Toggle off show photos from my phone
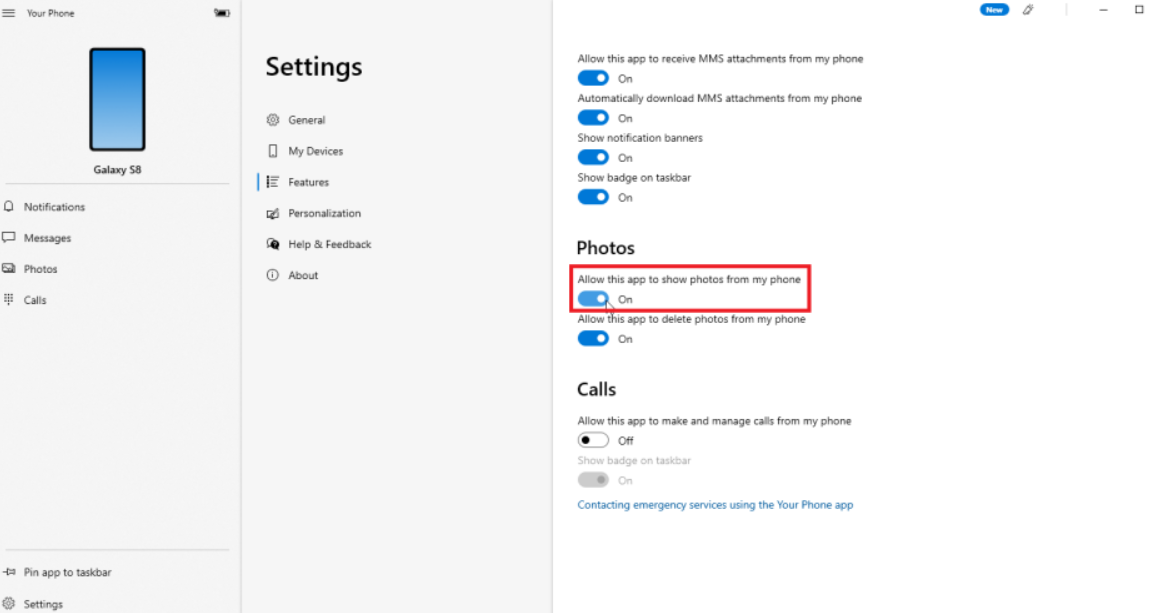This screenshot has height=613, width=1170. click(593, 299)
